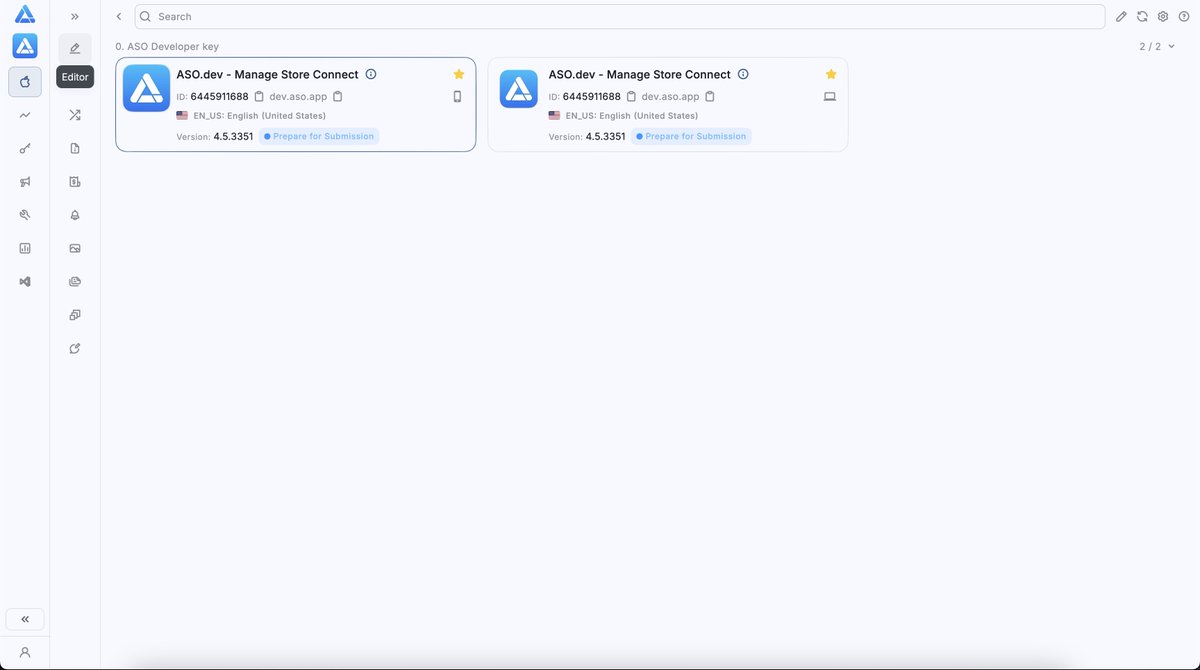Collapse main sidebar with double left chevron
Screen dimensions: 1200x670
(25, 619)
